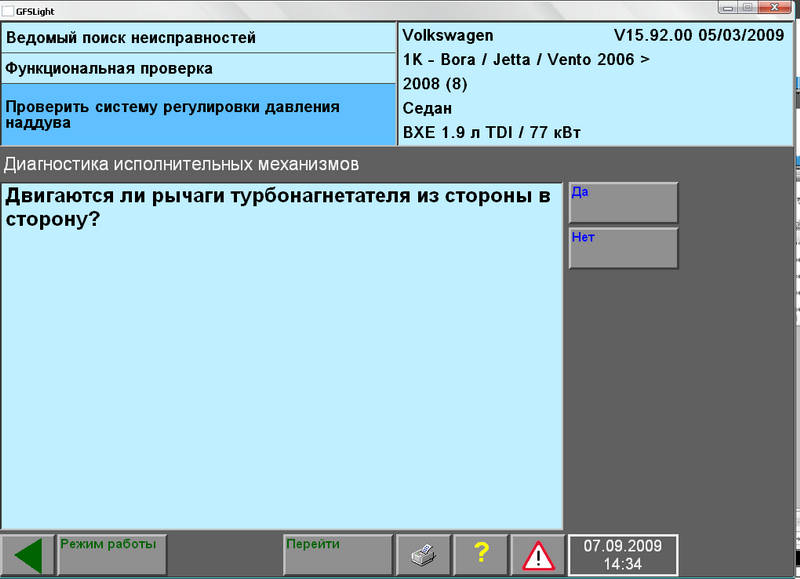Viewport: 800px width, 579px height.
Task: Open help with the yellow question mark
Action: coord(481,555)
